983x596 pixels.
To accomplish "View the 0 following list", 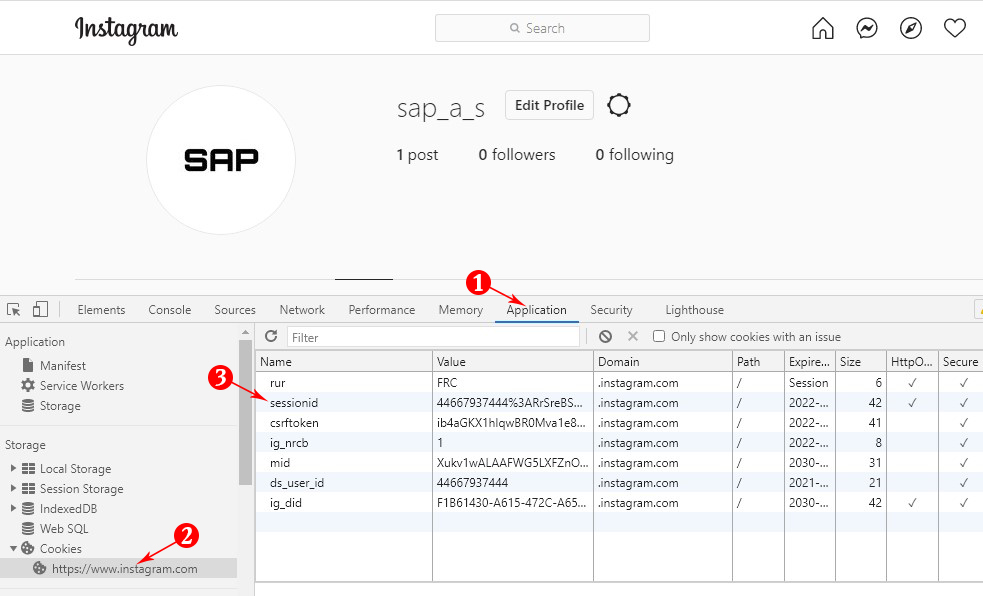I will click(x=634, y=155).
